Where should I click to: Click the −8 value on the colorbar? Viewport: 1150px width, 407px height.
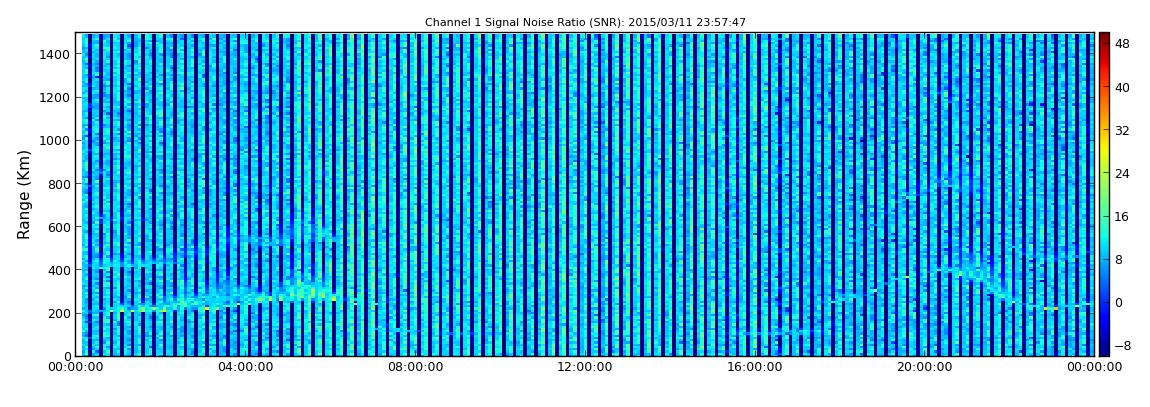[1122, 346]
